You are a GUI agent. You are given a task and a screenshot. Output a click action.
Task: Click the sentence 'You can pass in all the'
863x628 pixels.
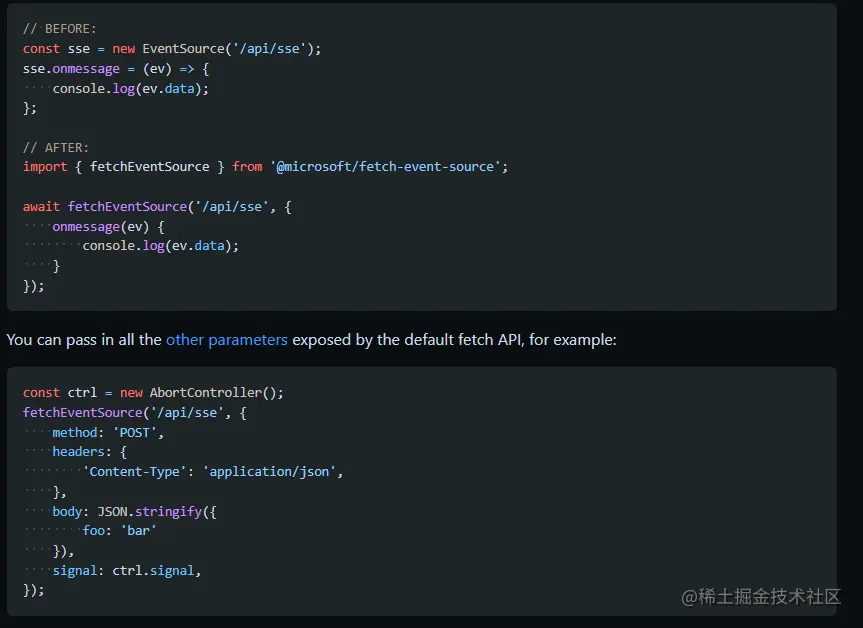84,340
